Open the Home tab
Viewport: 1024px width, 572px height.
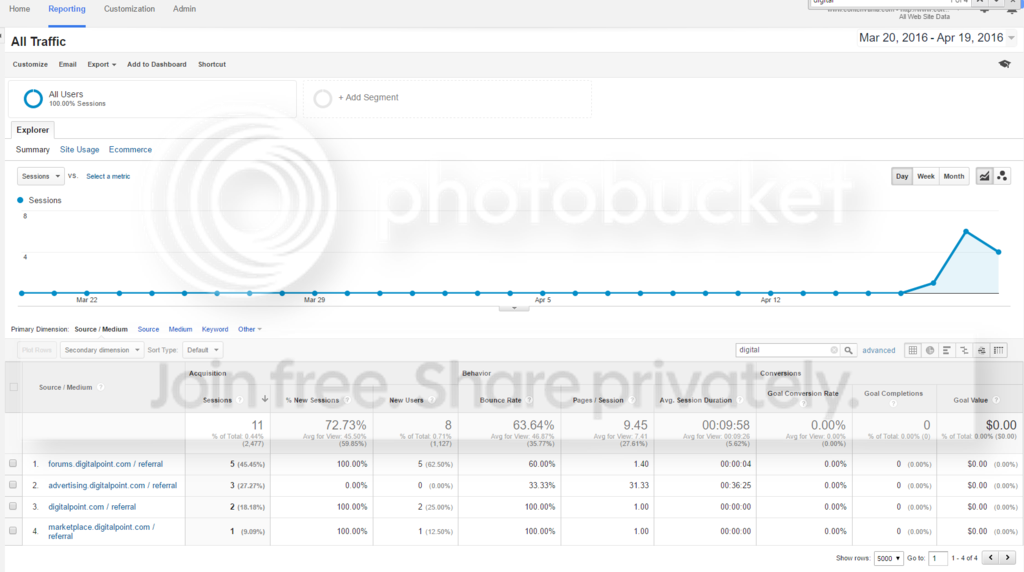coord(20,9)
